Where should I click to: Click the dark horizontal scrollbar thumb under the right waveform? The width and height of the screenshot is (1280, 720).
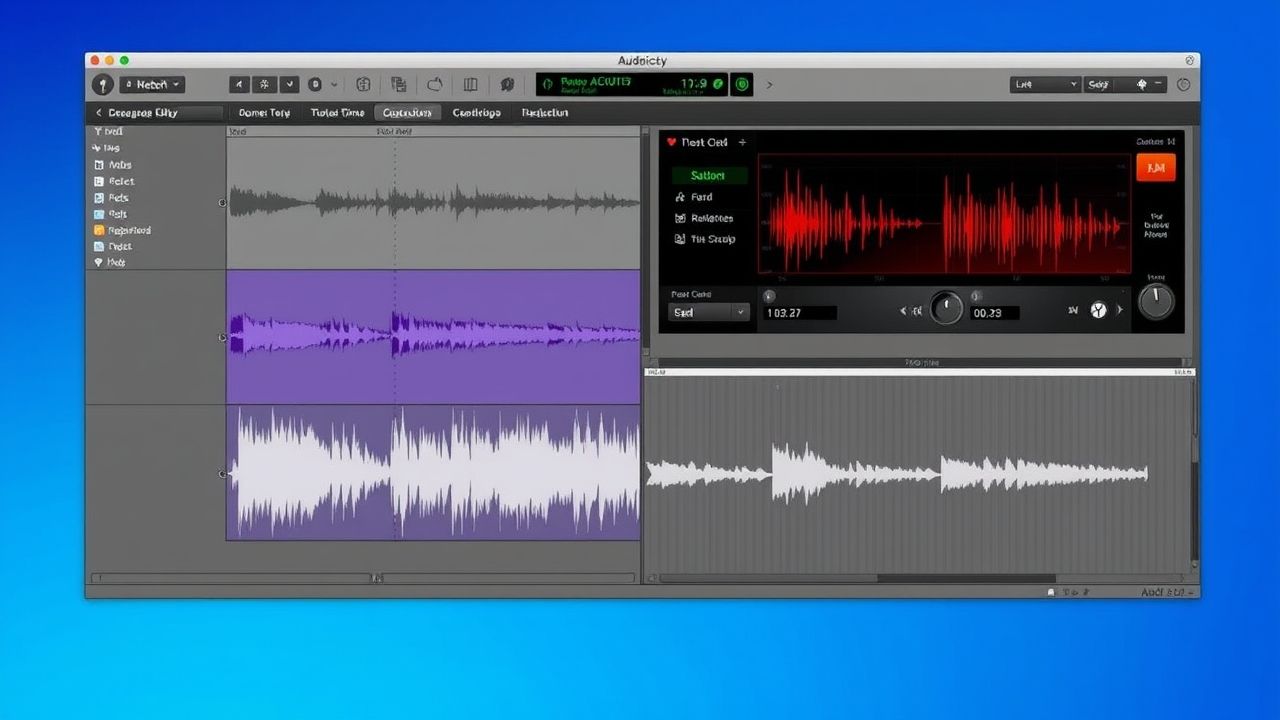966,578
